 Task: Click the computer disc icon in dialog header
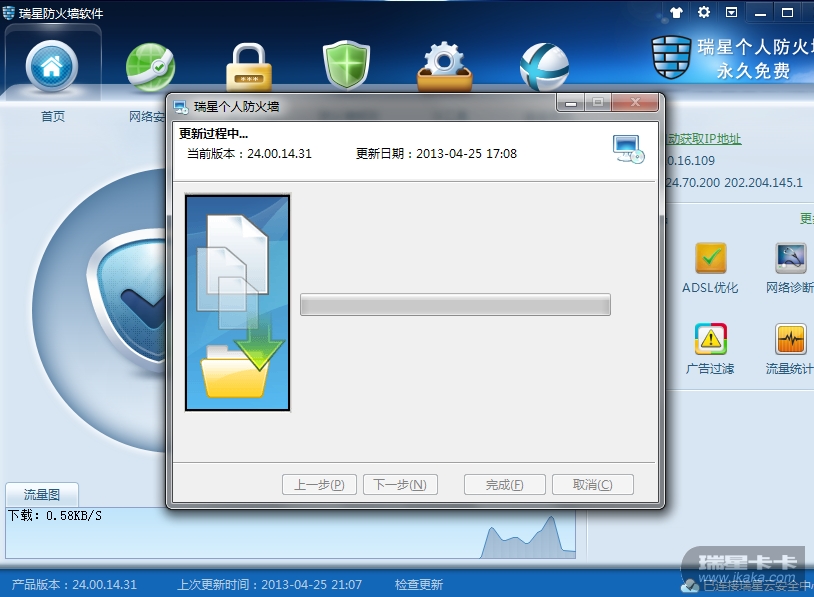coord(629,149)
